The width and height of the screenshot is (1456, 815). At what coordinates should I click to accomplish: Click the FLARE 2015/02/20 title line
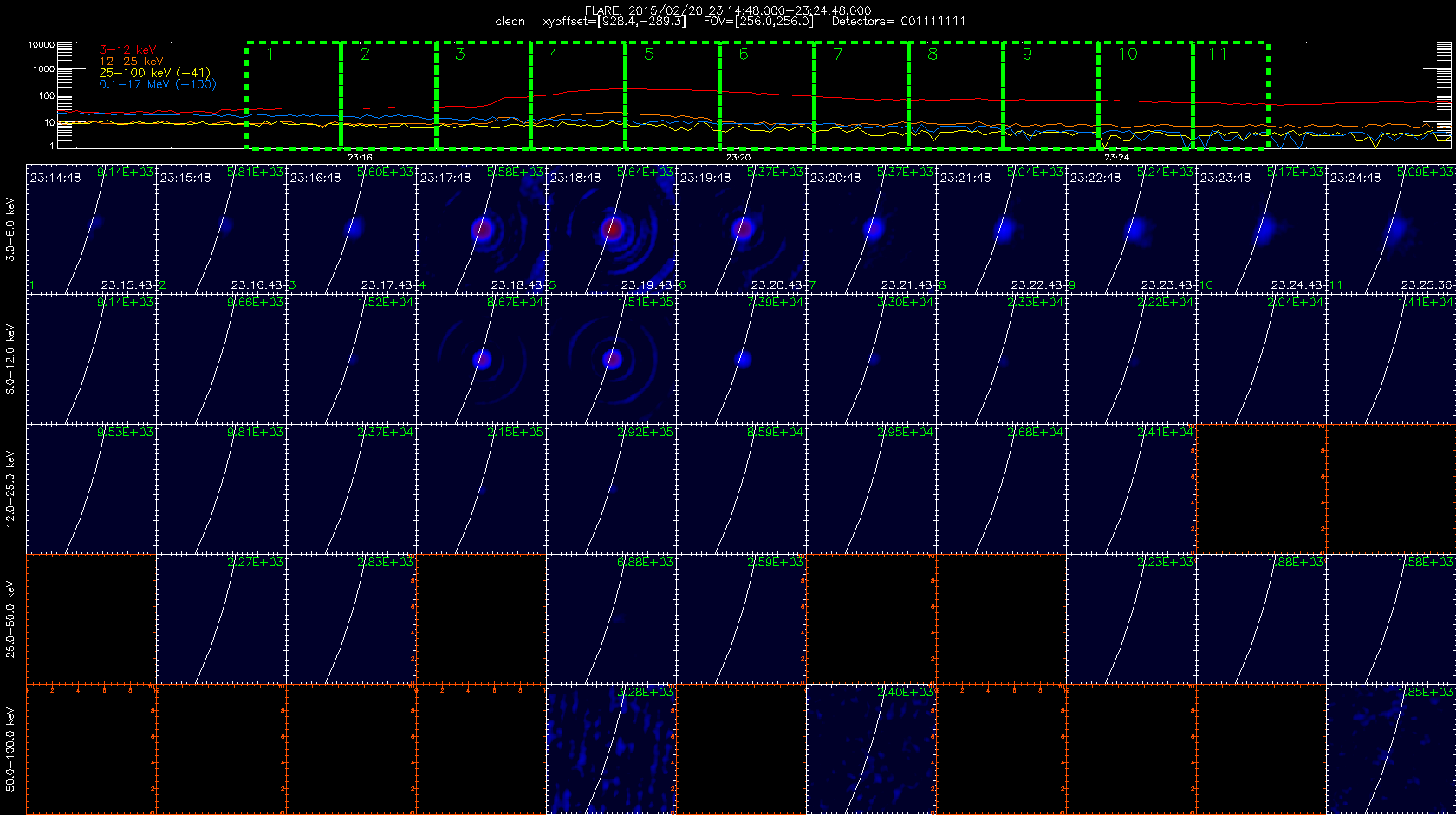pyautogui.click(x=728, y=10)
